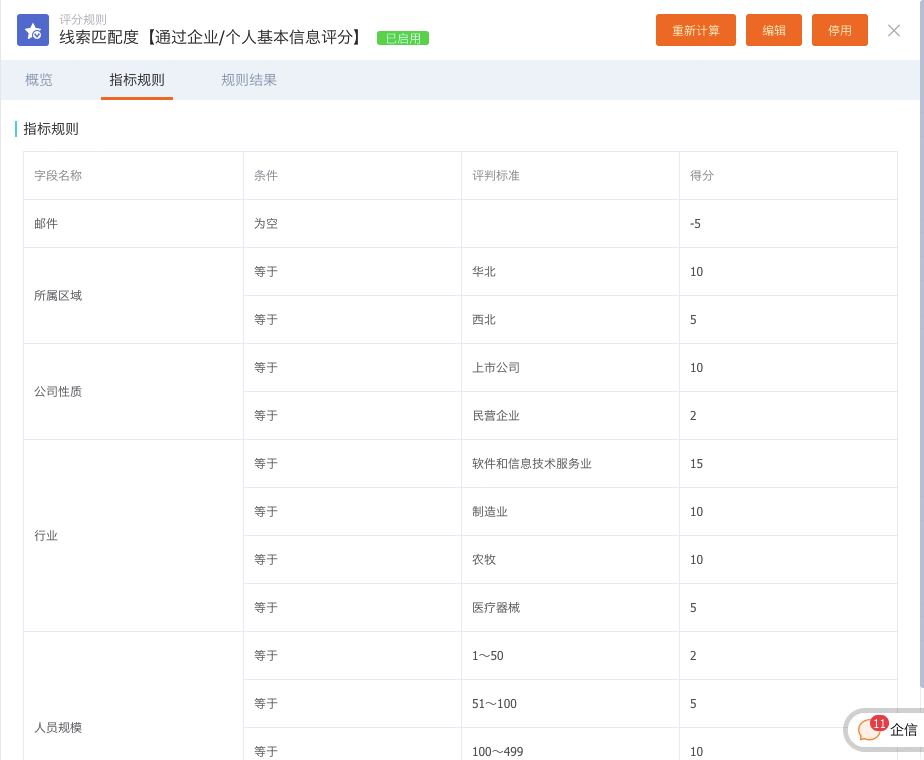The height and width of the screenshot is (760, 924).
Task: Click the 指标规则 section heading
Action: point(51,129)
